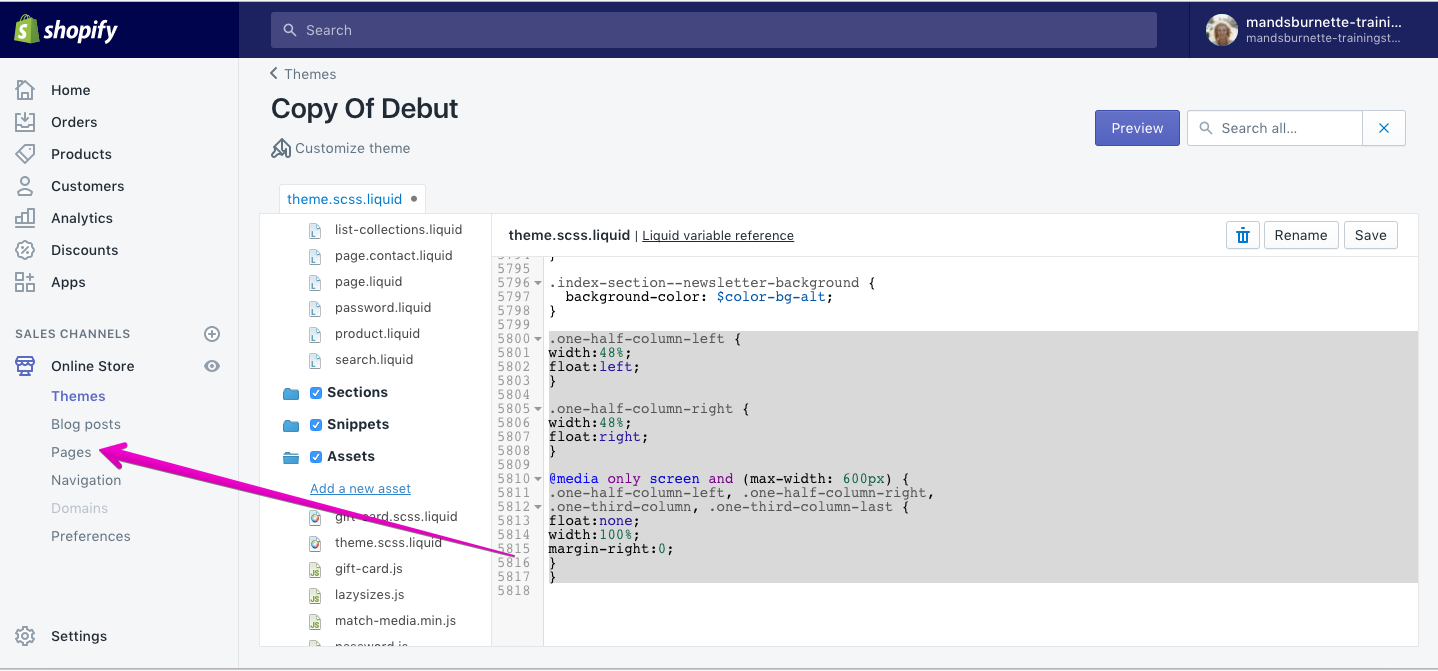The image size is (1438, 671).
Task: Open Settings in sidebar
Action: pyautogui.click(x=79, y=636)
